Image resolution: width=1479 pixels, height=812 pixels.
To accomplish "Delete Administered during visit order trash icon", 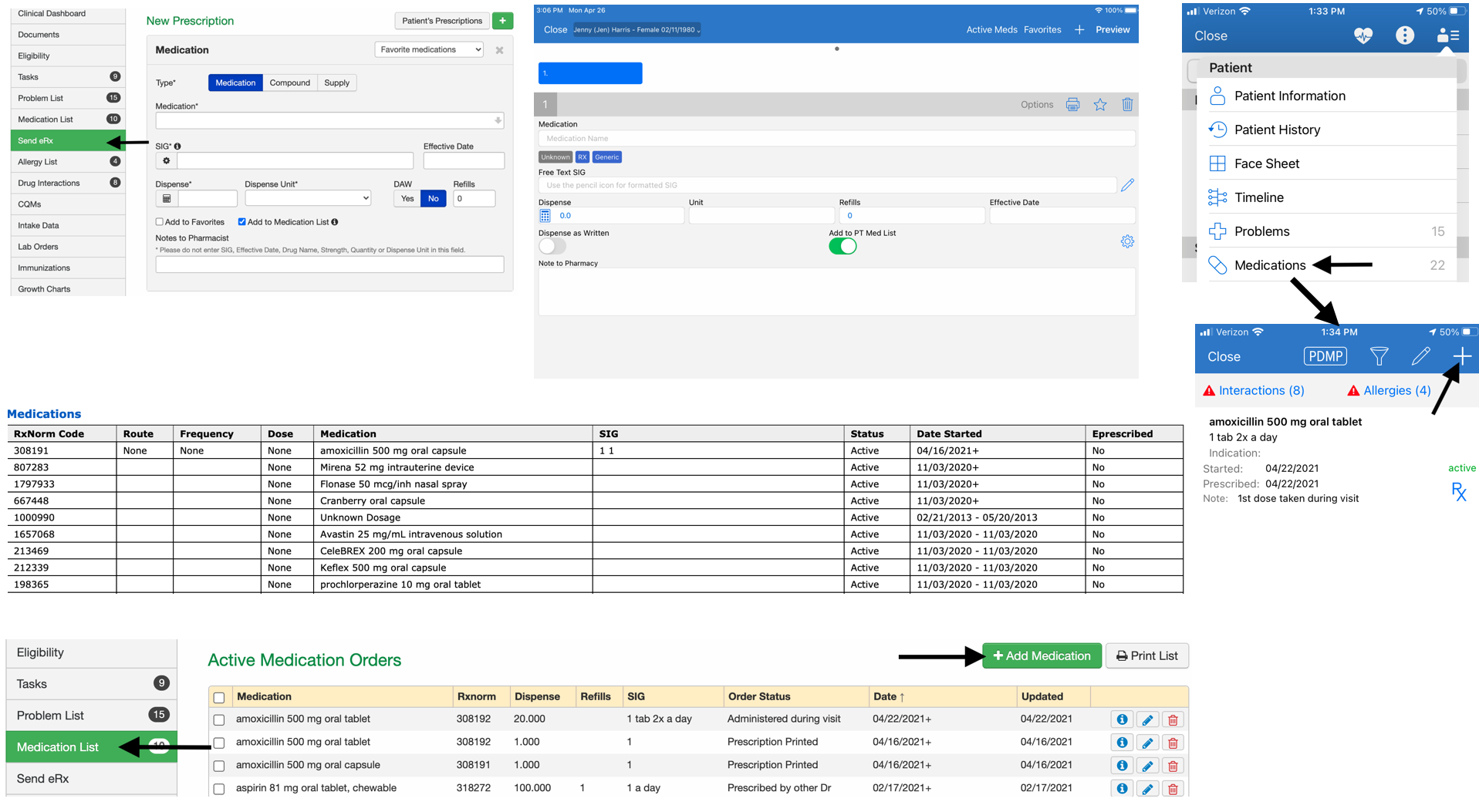I will pos(1173,719).
